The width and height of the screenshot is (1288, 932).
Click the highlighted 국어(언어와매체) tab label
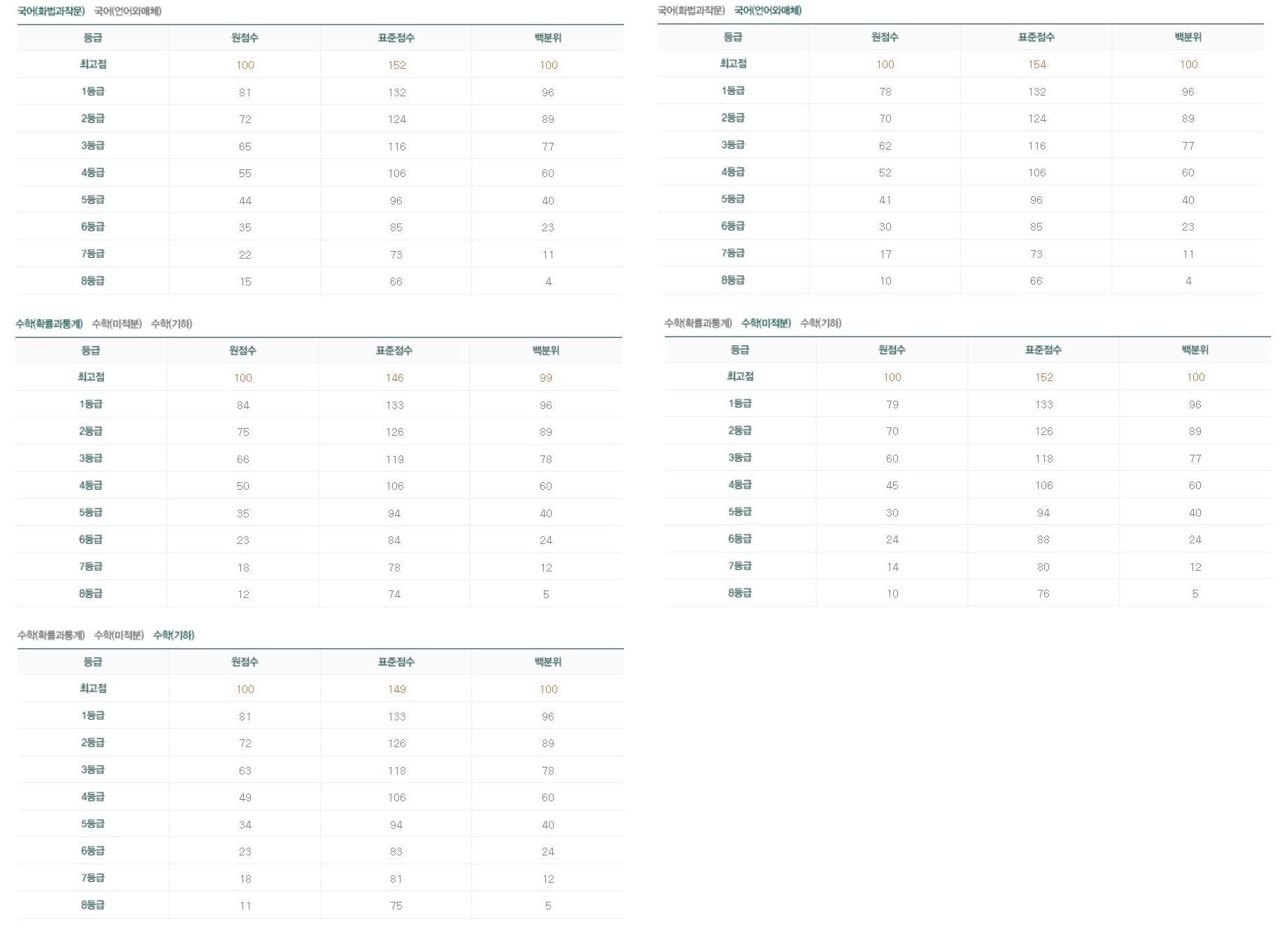coord(768,11)
